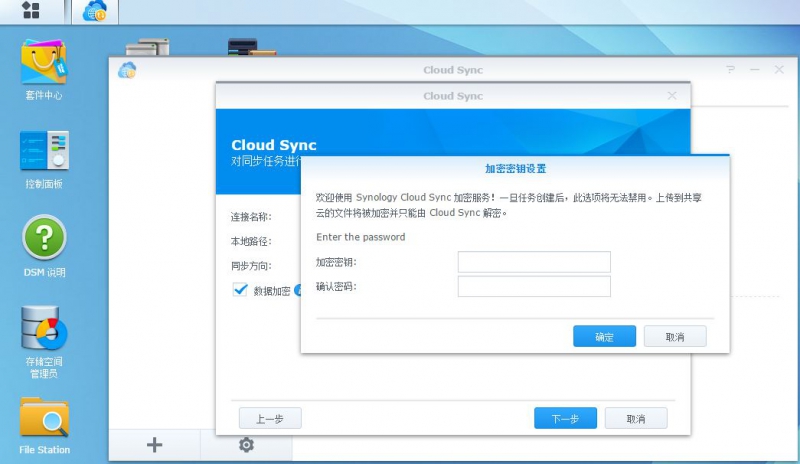Click the Cloud Sync window title icon
800x464 pixels.
127,70
